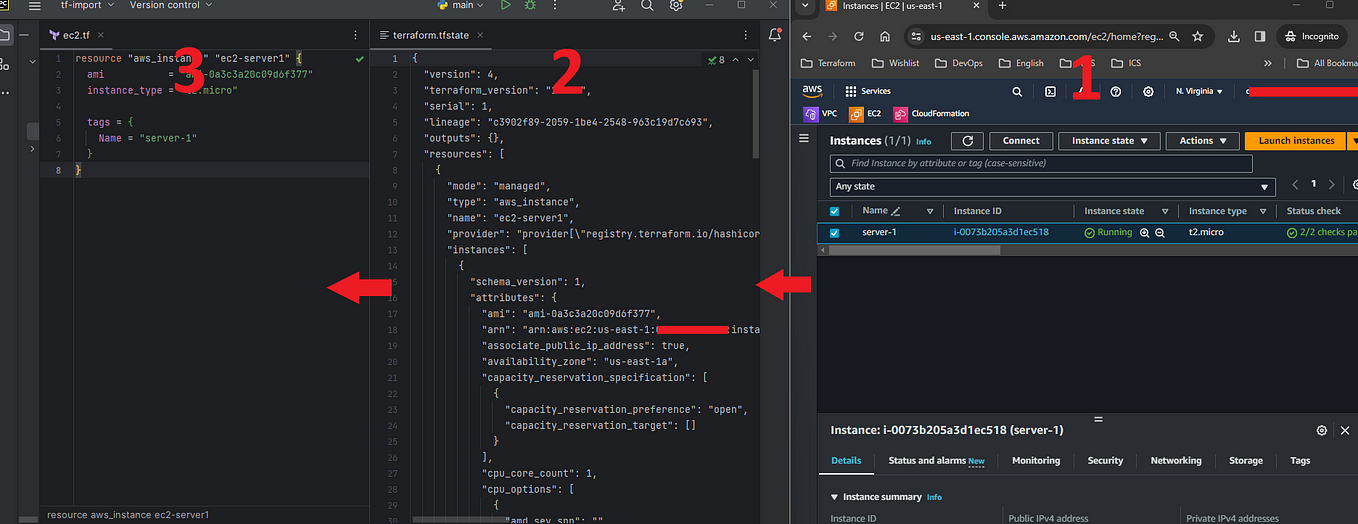
Task: Open the Any state filter dropdown
Action: (x=1053, y=187)
